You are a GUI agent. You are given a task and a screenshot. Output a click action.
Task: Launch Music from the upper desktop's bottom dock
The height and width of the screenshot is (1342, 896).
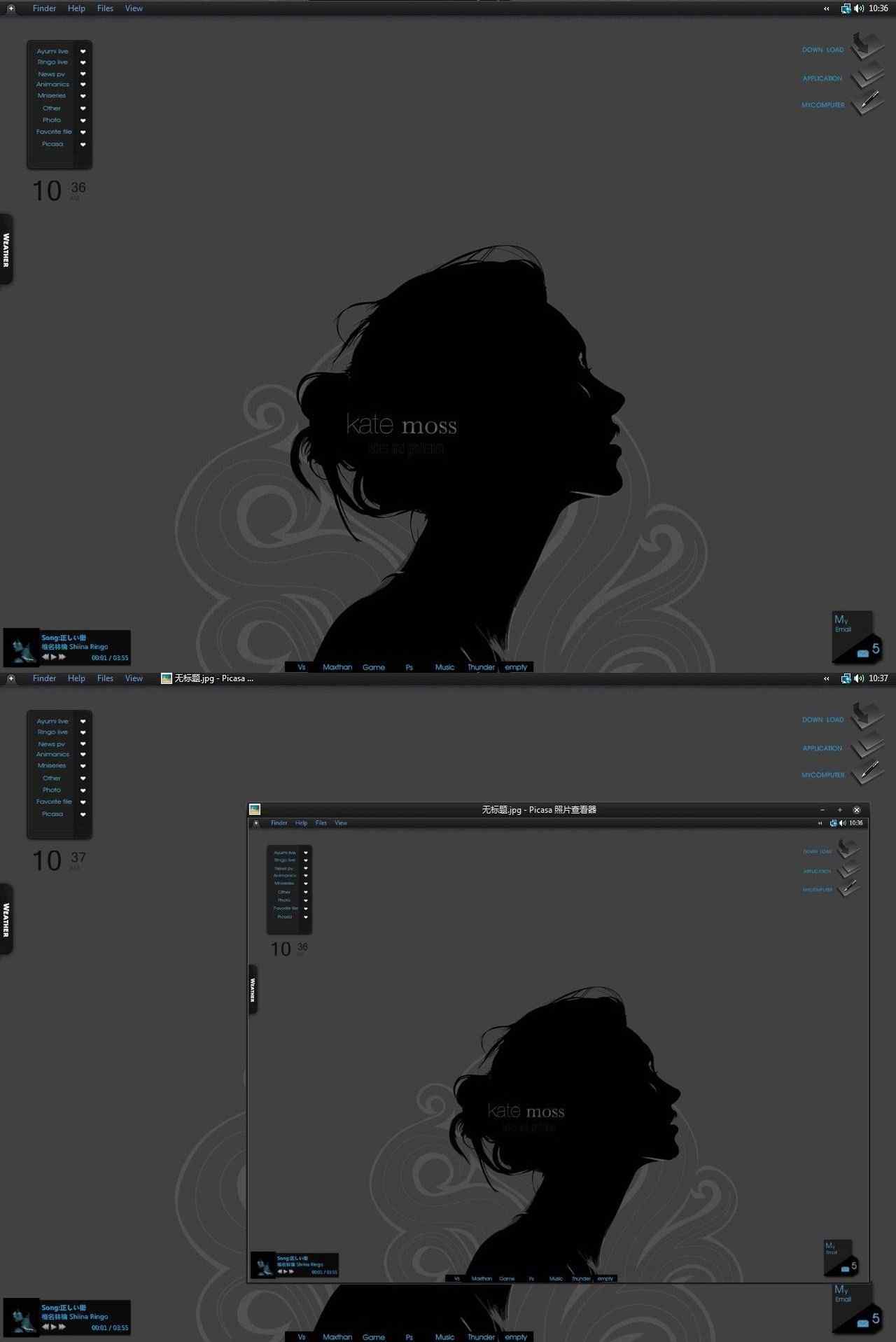point(445,667)
